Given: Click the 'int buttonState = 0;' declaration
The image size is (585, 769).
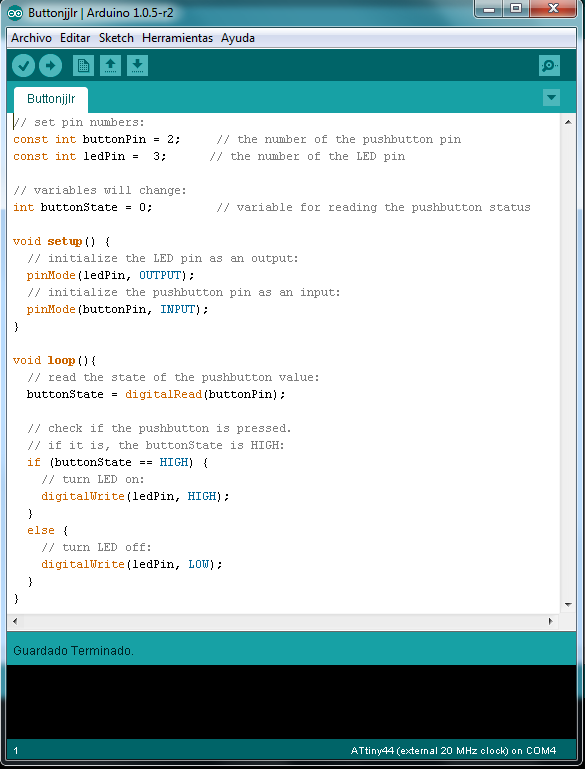Looking at the screenshot, I should coord(83,207).
